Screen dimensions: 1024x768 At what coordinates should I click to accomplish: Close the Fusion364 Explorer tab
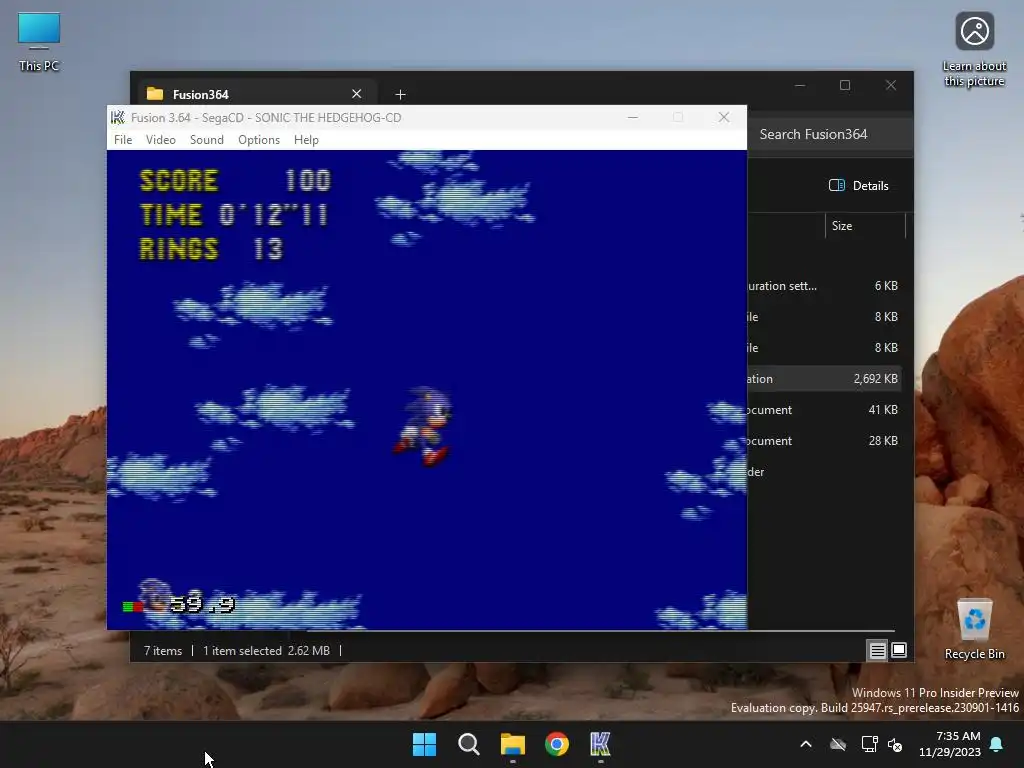[x=357, y=94]
